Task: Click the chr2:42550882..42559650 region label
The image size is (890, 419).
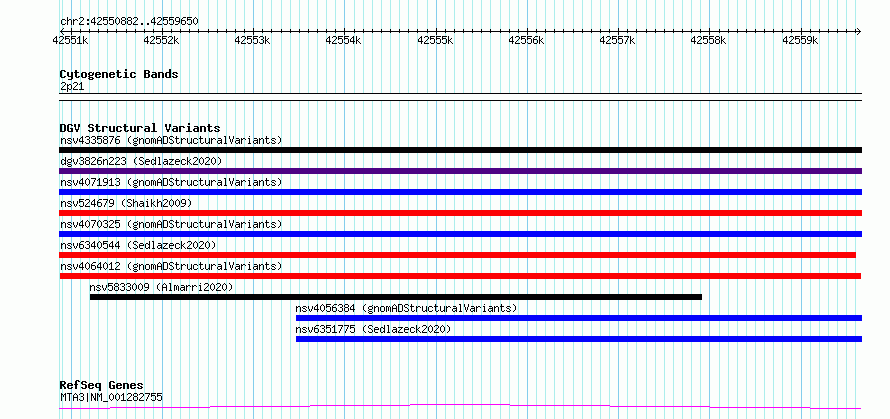Action: tap(129, 21)
